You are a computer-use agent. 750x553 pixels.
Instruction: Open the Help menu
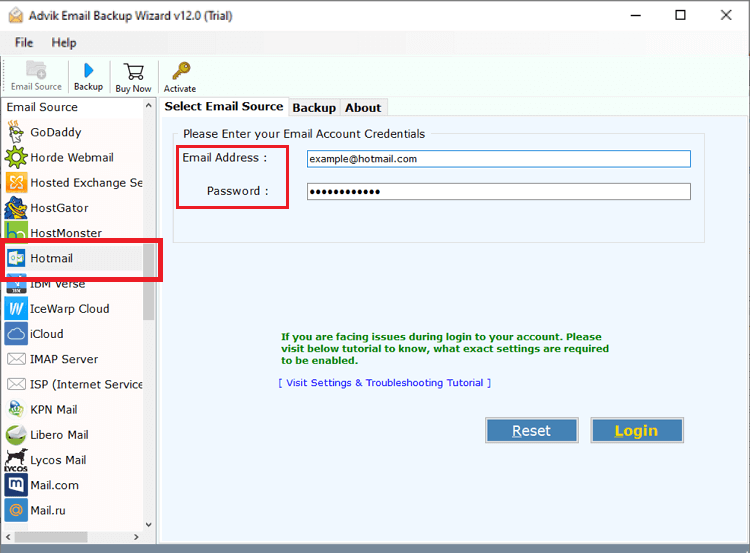[x=64, y=43]
